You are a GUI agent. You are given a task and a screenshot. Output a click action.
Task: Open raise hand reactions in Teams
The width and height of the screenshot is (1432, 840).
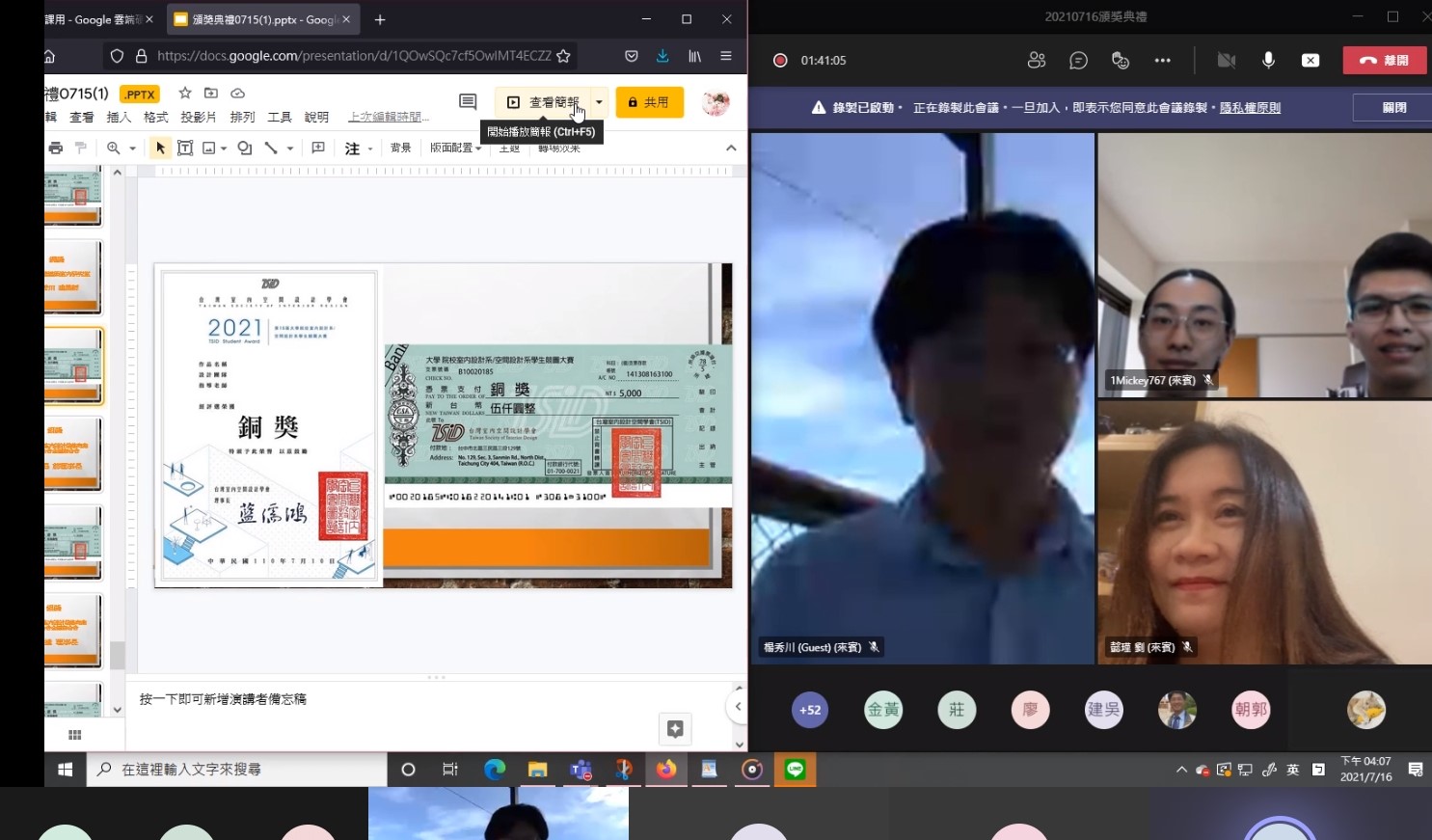pyautogui.click(x=1121, y=60)
